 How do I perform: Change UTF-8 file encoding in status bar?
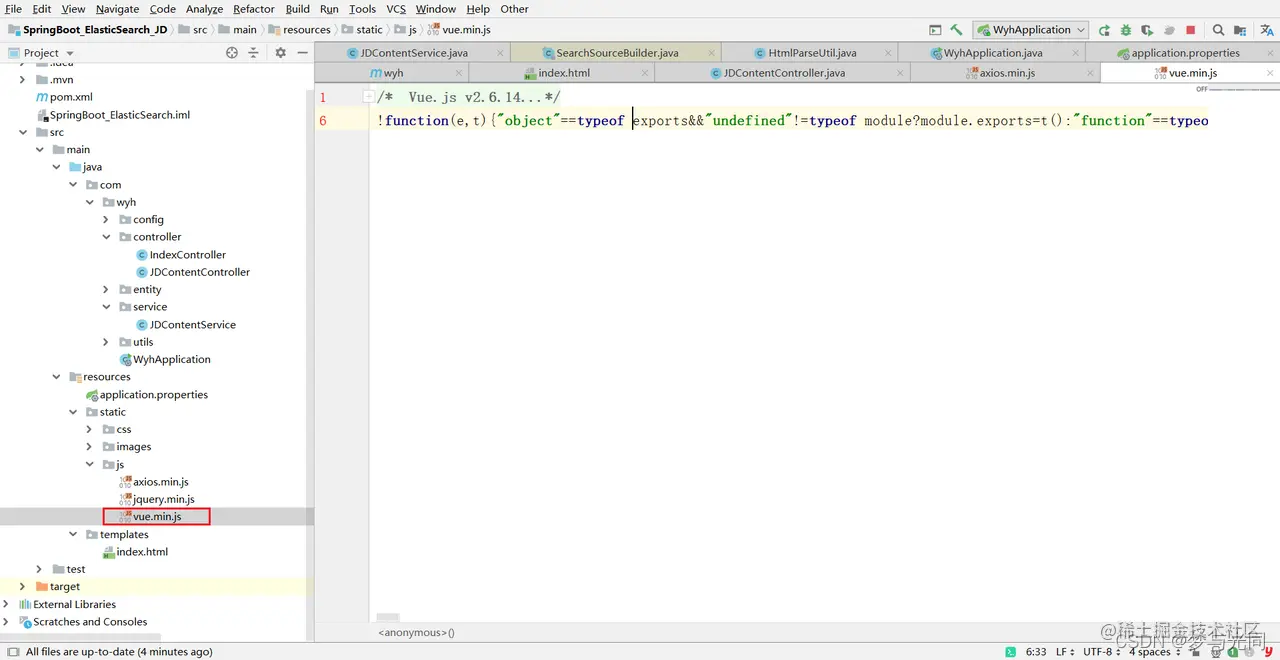[1101, 651]
